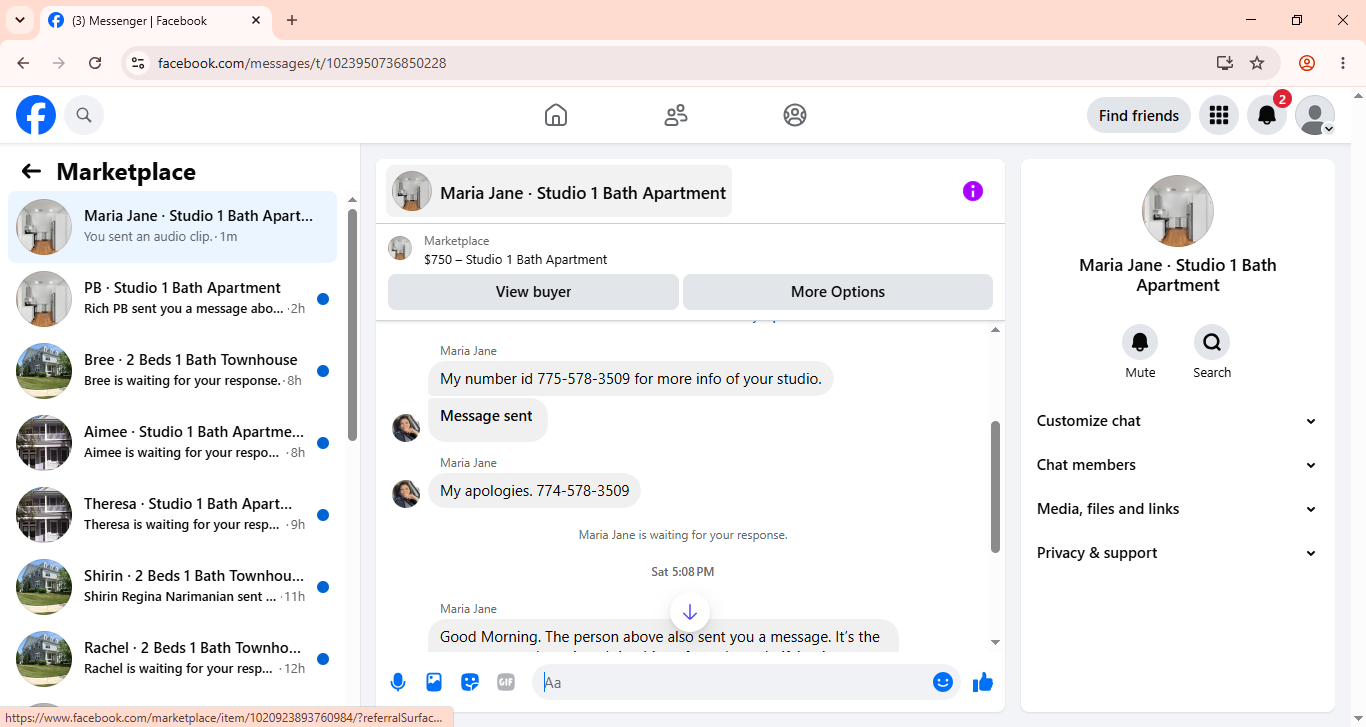1366x727 pixels.
Task: Open conversation information purple info icon
Action: [973, 191]
